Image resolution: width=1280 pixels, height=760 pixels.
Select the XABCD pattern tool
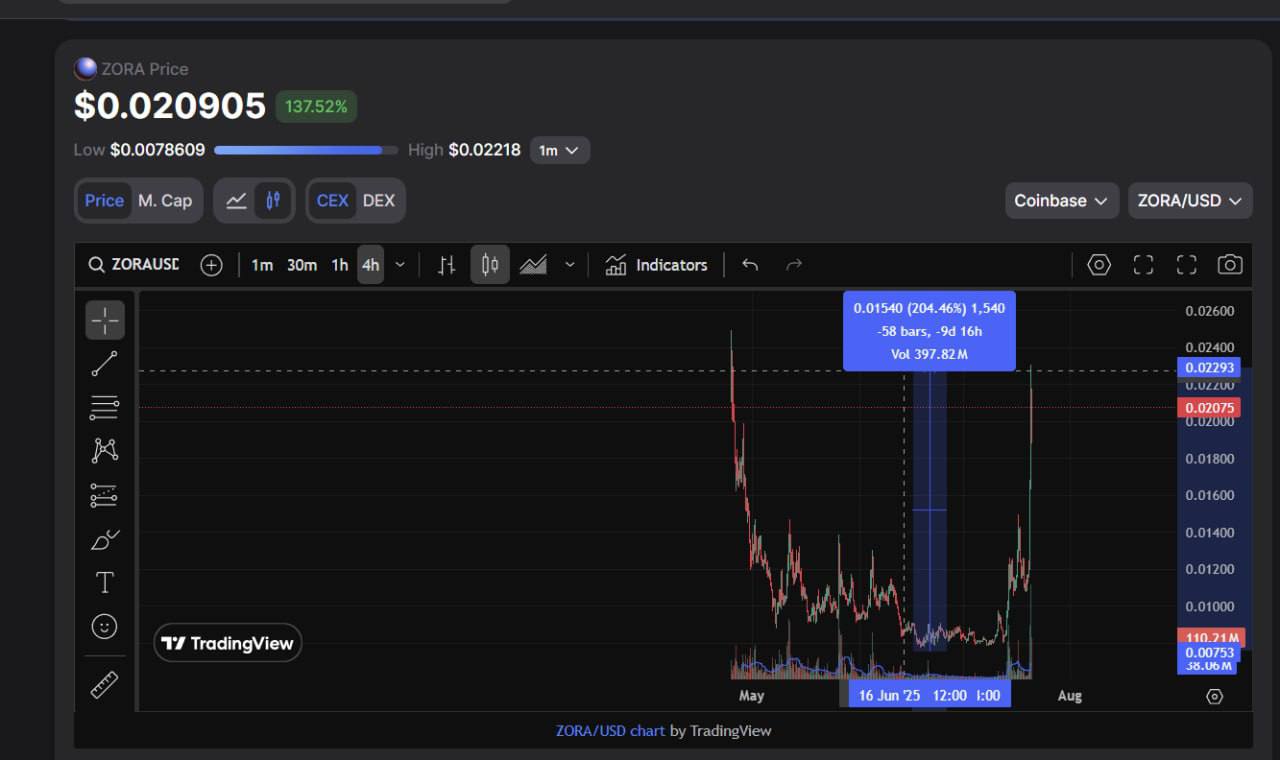click(105, 450)
